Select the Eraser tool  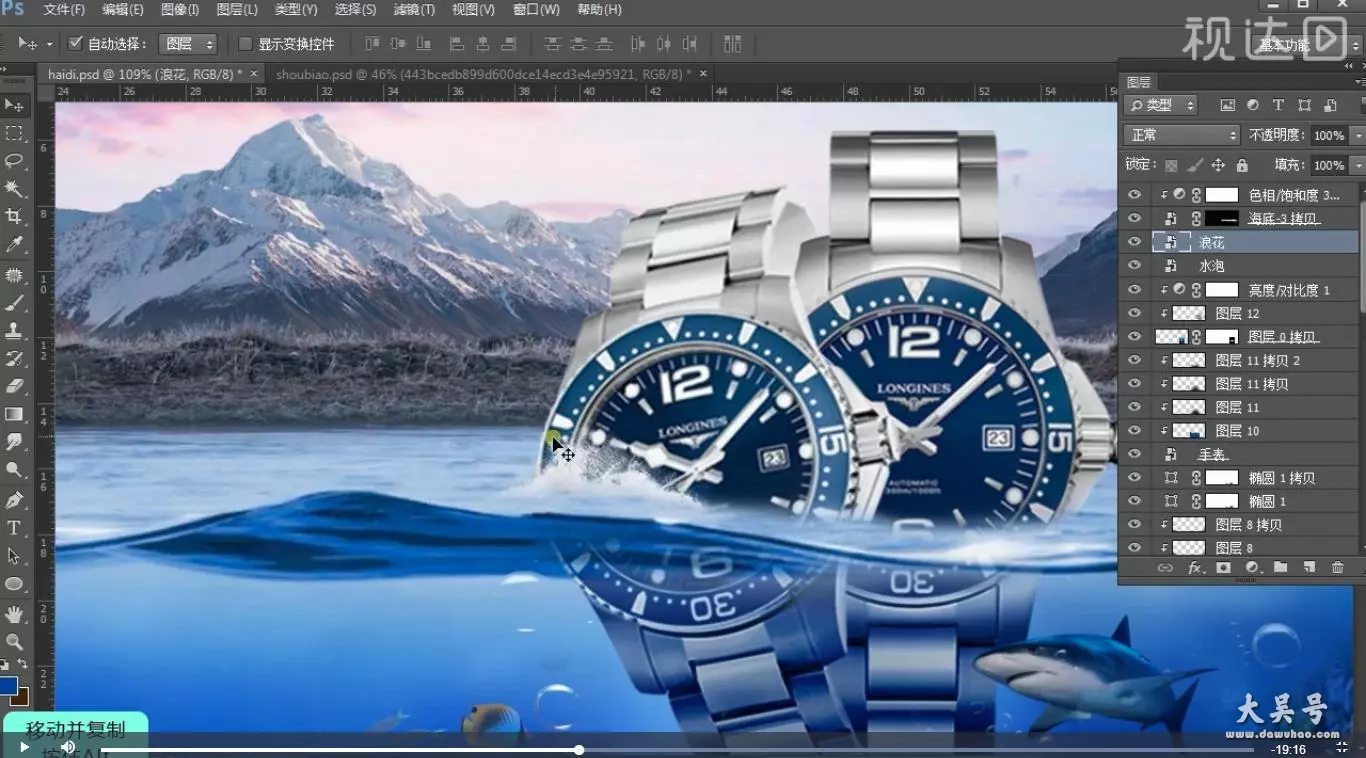pos(14,386)
